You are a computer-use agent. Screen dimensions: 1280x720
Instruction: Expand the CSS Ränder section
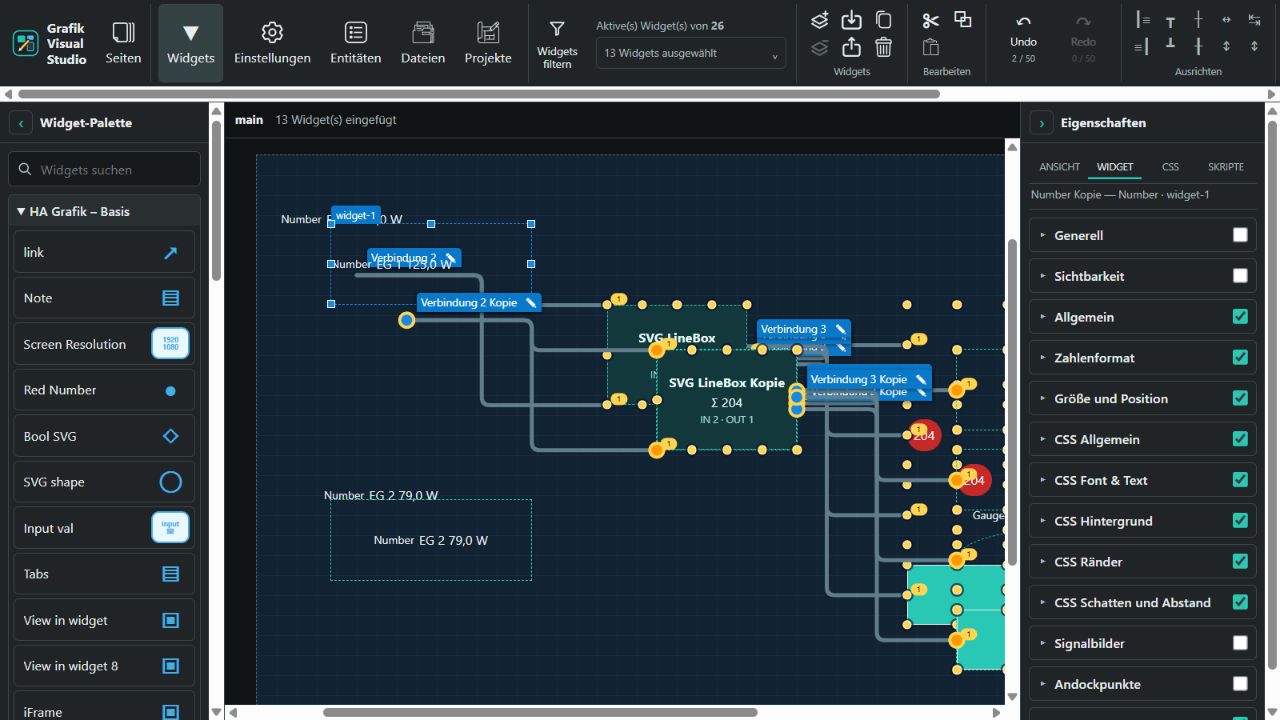[1143, 562]
